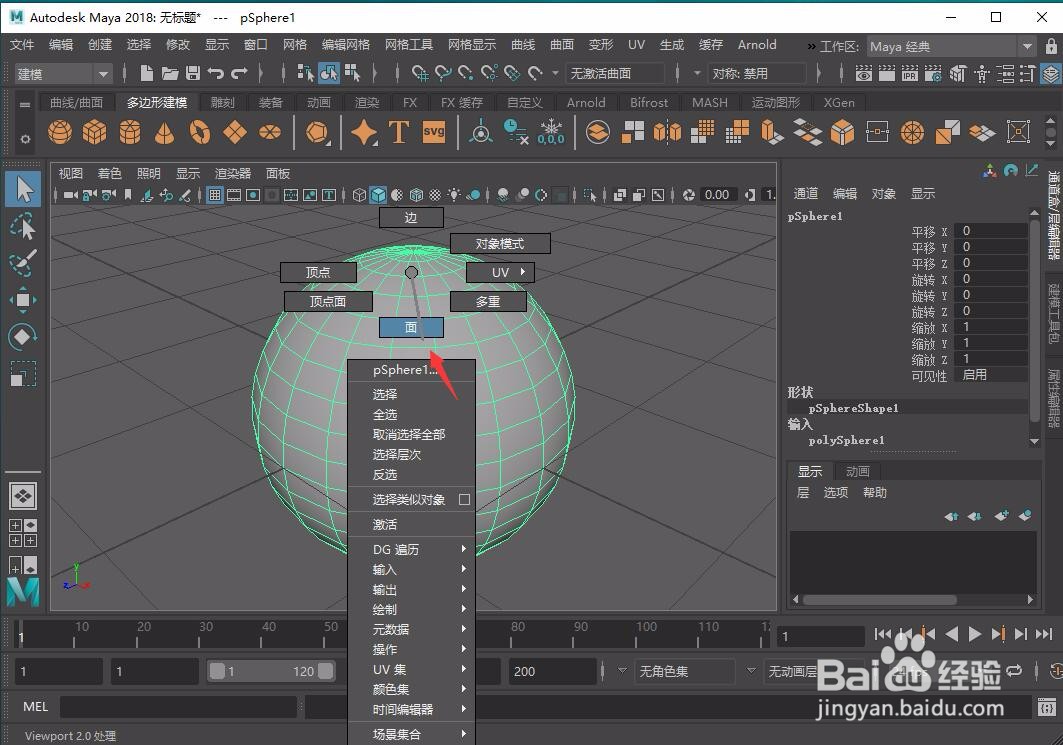Create a polygon cube from shelf
Screen dimensions: 1063x745
point(94,132)
